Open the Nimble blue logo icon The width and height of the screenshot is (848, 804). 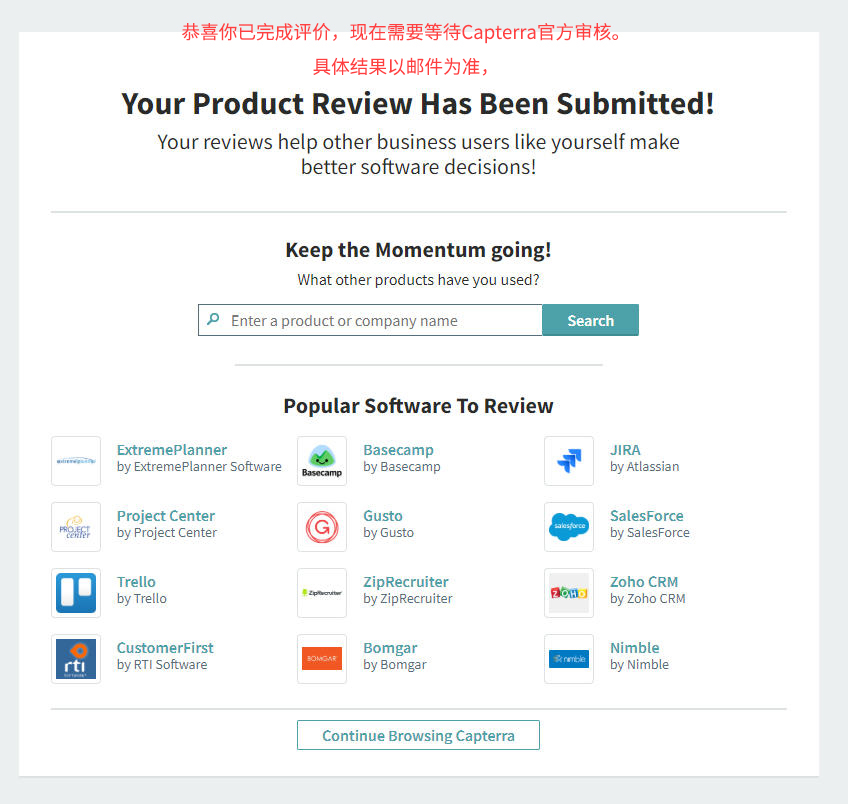[x=569, y=659]
